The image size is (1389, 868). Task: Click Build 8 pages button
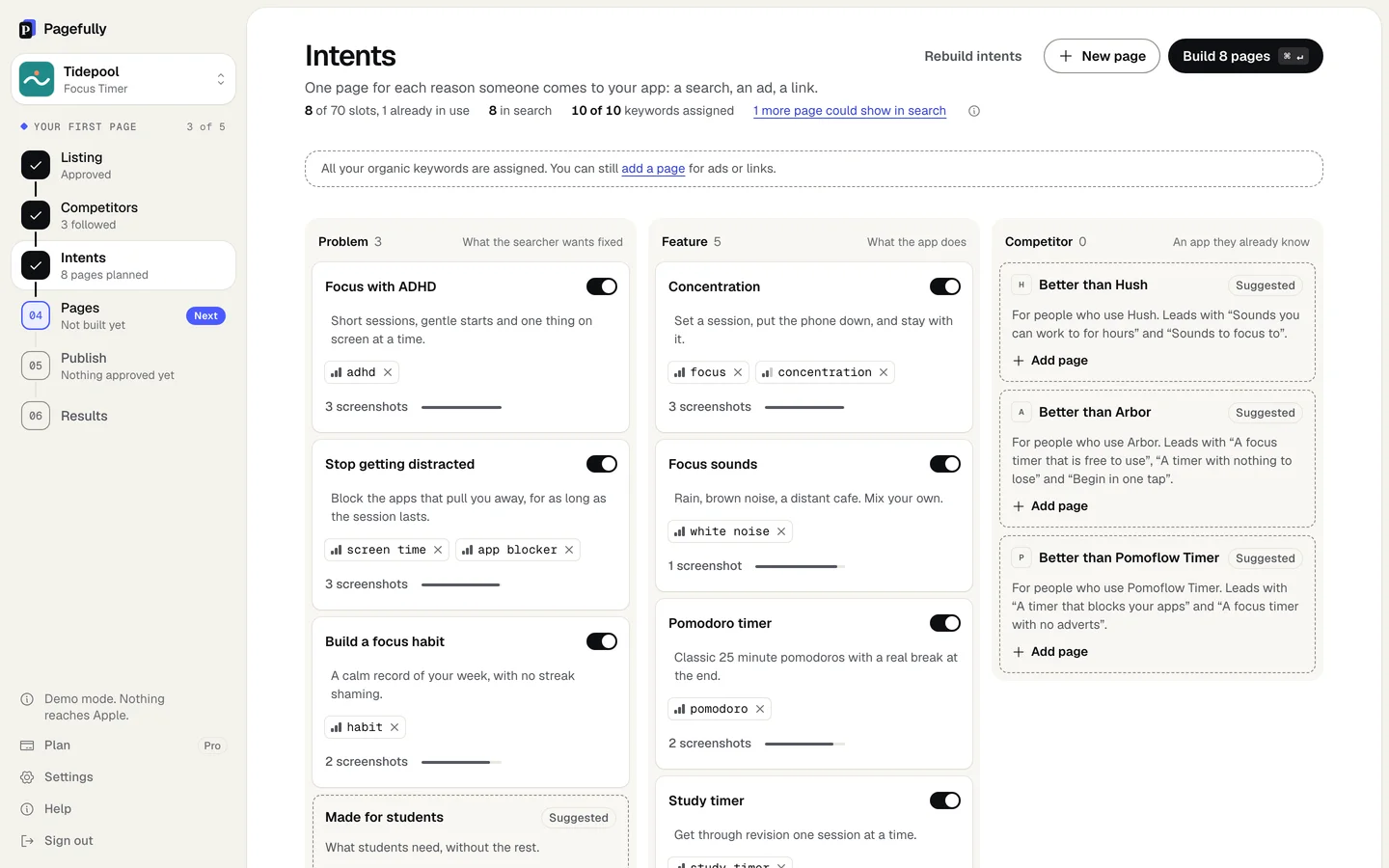click(1245, 56)
